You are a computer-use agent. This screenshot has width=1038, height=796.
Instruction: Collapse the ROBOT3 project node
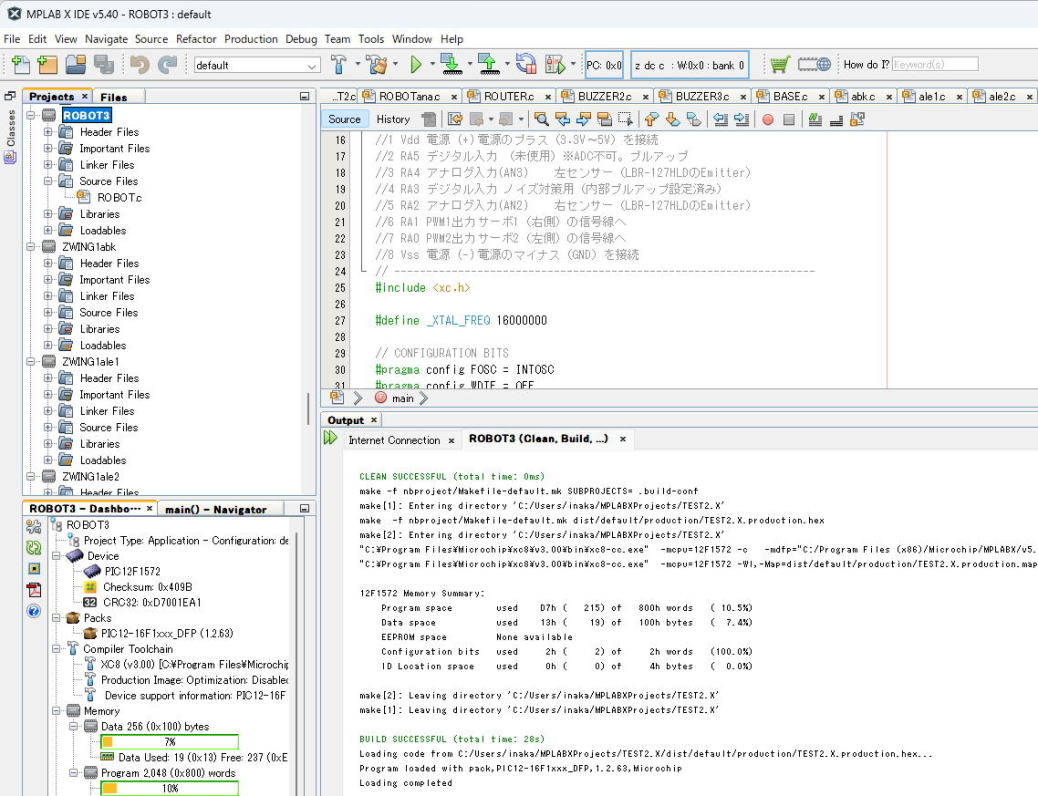click(30, 115)
